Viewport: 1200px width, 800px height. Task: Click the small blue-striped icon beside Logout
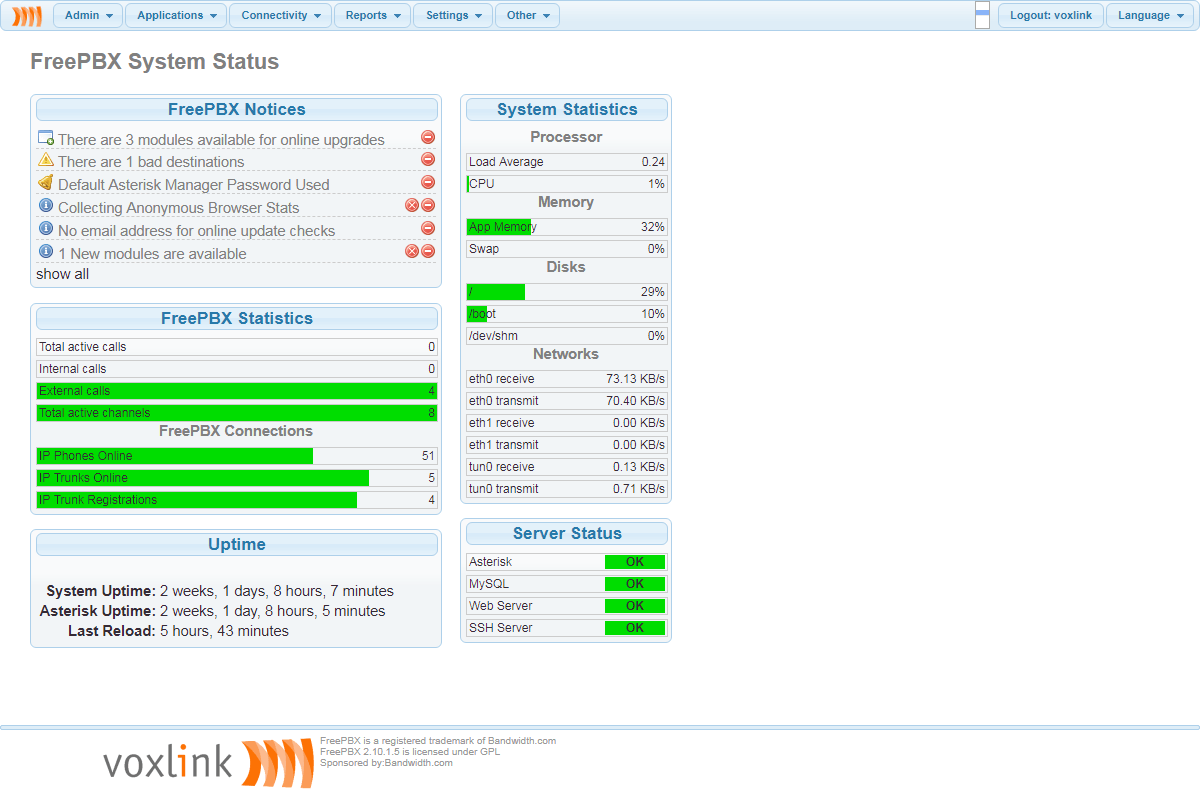(x=982, y=15)
